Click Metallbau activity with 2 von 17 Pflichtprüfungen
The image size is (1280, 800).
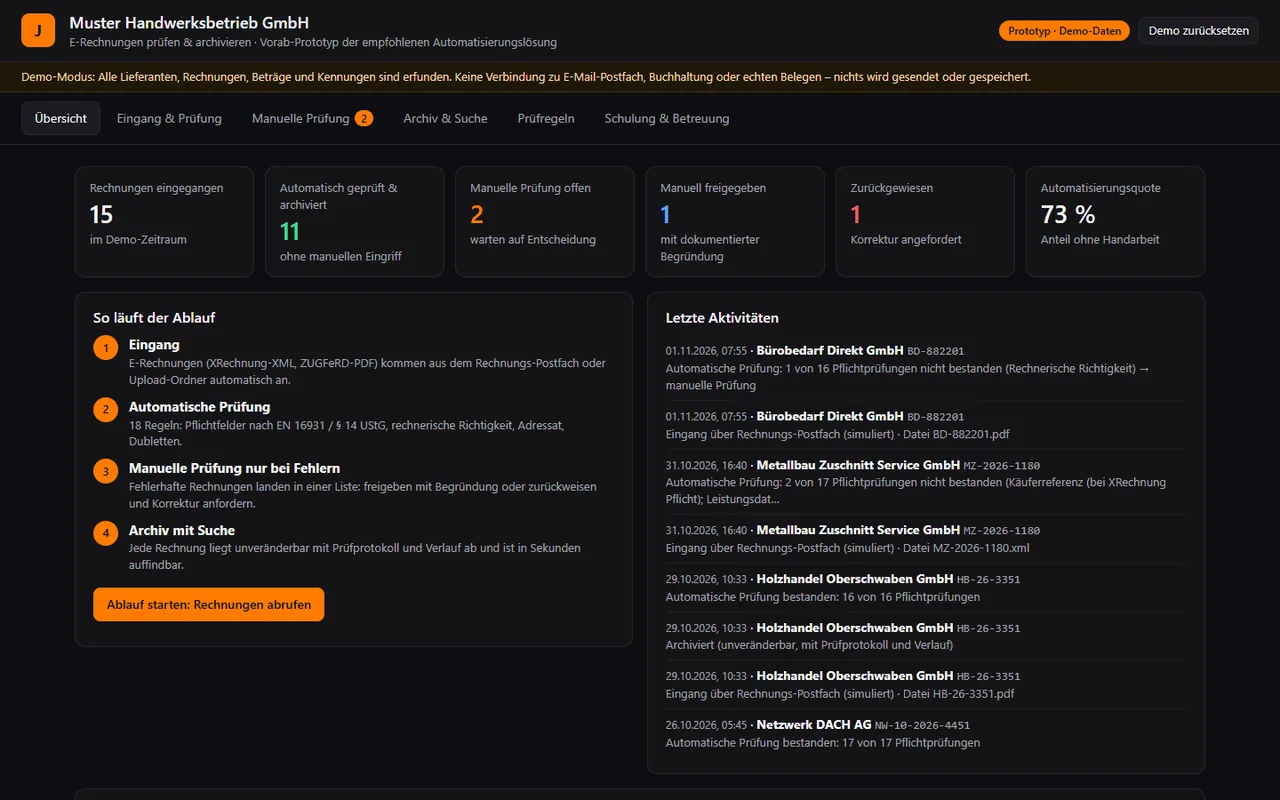[x=926, y=482]
